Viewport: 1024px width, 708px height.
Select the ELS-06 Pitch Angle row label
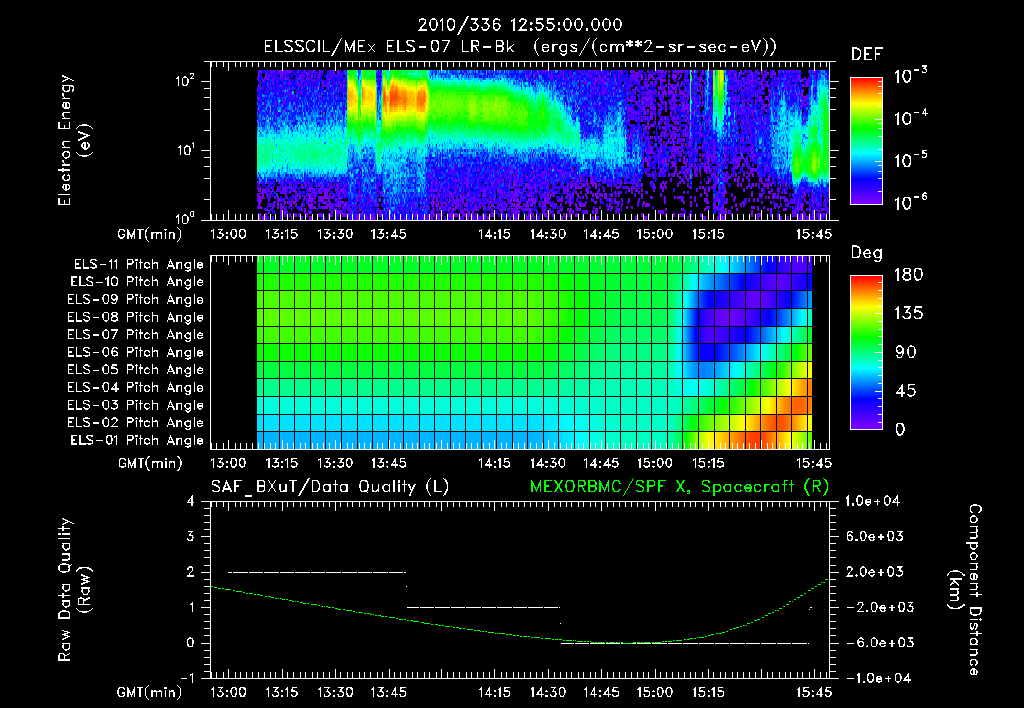(x=135, y=352)
